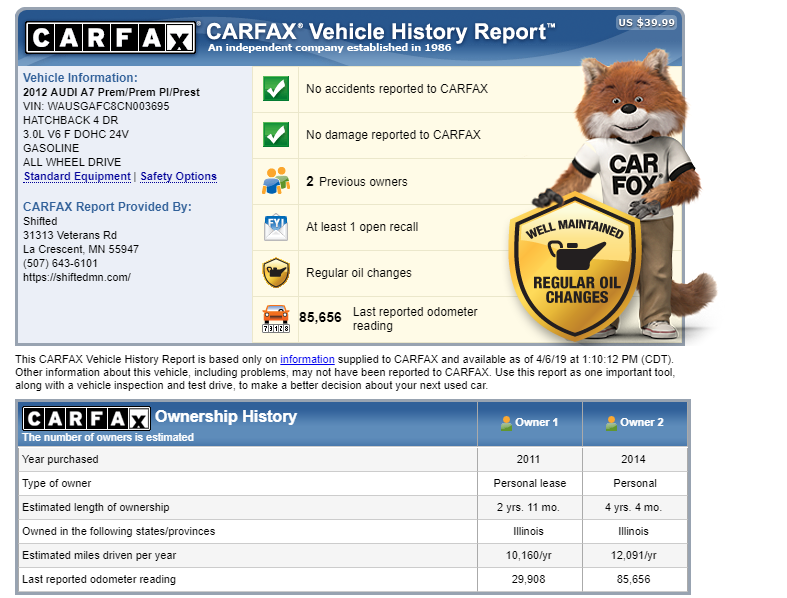Click the Well Maintained Regular Oil Changes badge
787x598 pixels.
click(x=575, y=266)
